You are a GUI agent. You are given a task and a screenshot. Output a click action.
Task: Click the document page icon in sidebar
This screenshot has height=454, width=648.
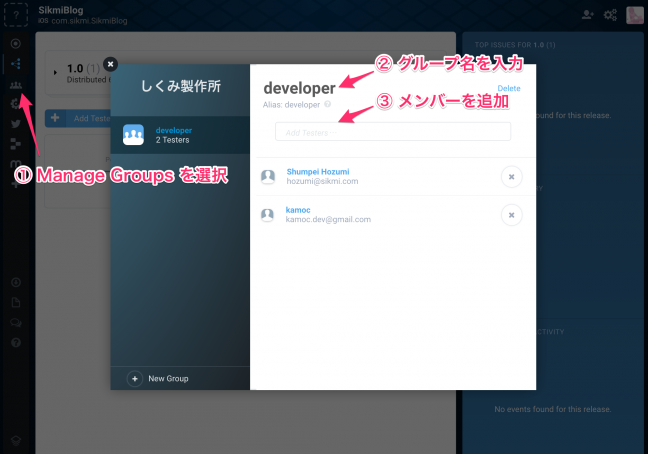tap(15, 302)
